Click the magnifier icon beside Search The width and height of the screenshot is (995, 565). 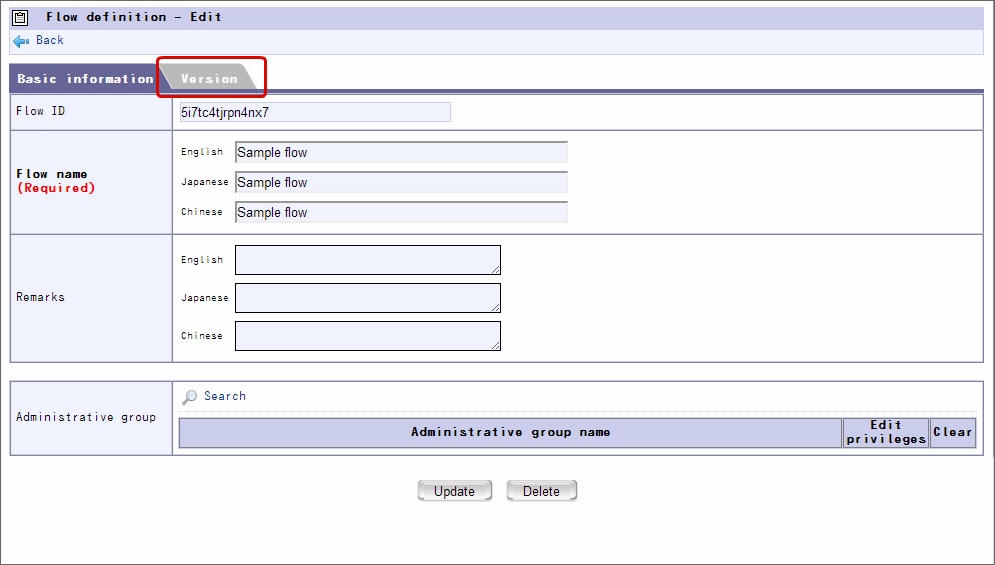(x=190, y=397)
